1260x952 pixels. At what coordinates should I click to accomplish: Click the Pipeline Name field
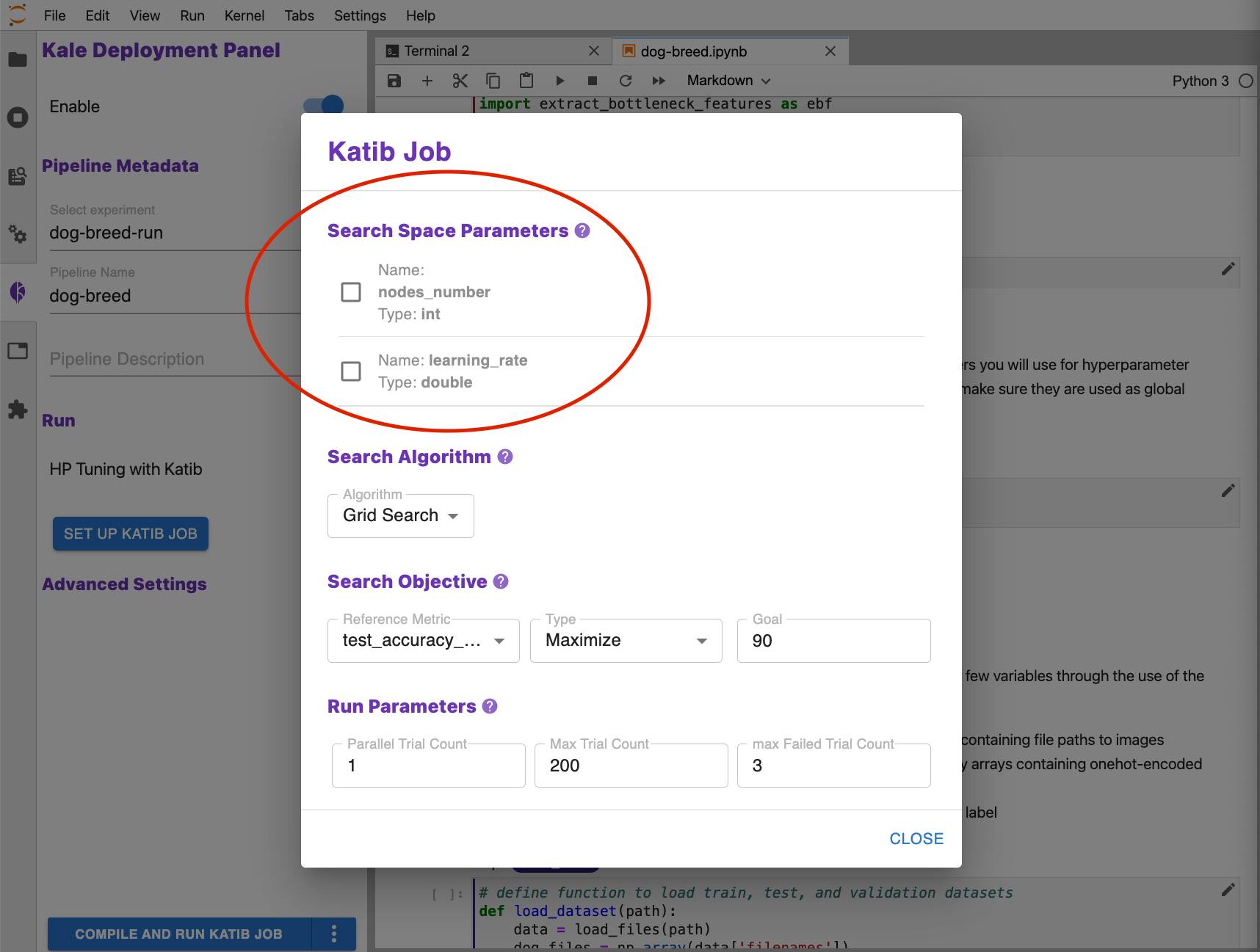[175, 296]
